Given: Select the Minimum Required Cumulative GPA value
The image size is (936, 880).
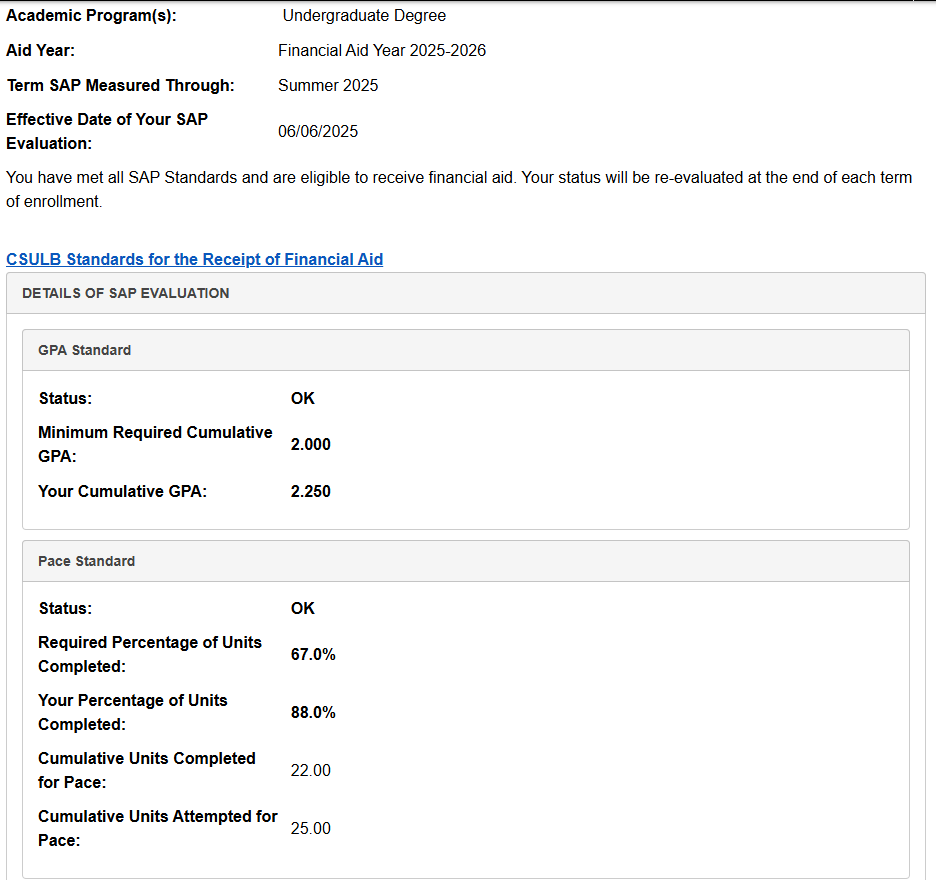Looking at the screenshot, I should (x=310, y=444).
